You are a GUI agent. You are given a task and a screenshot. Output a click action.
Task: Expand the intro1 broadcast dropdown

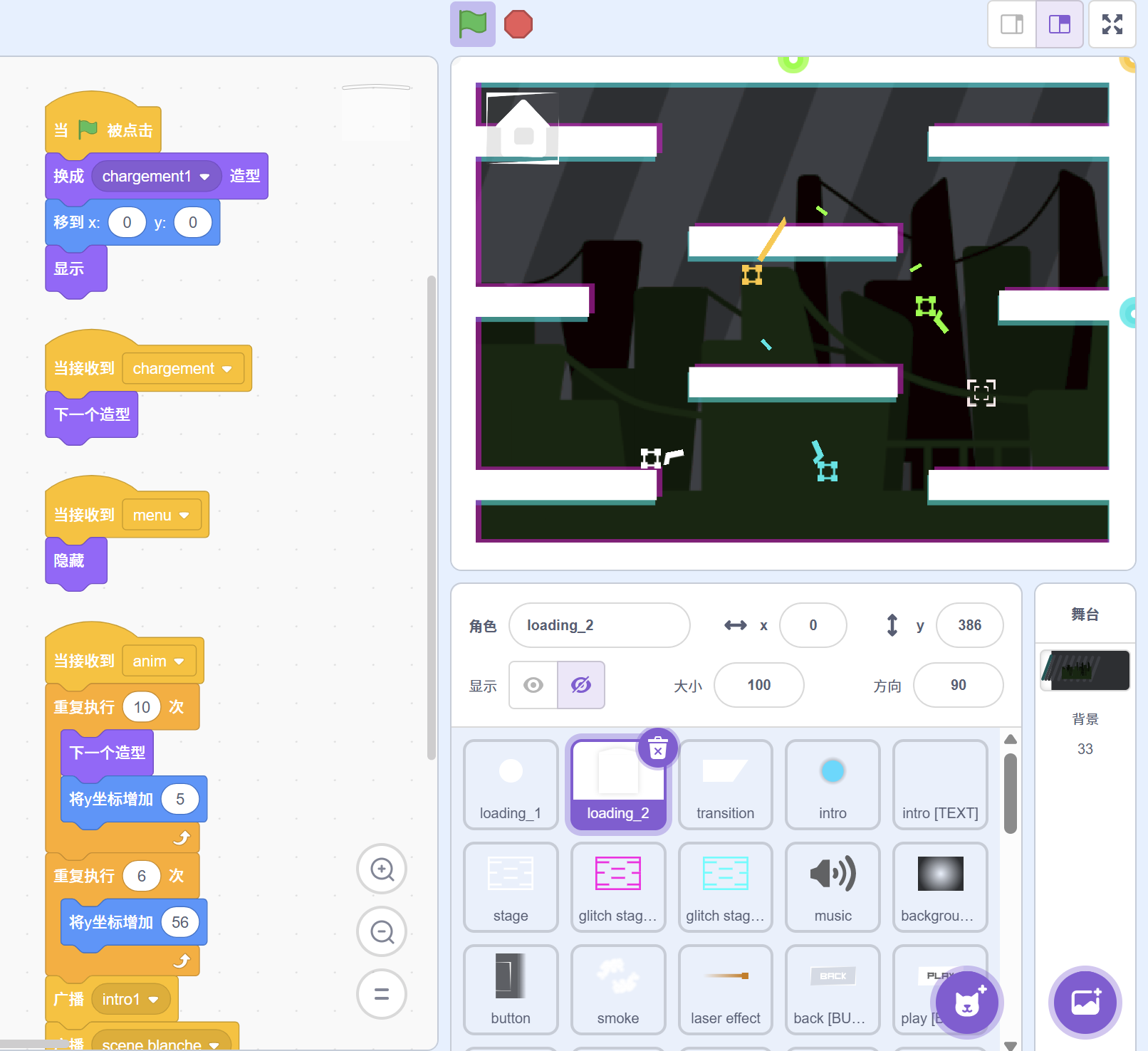[x=153, y=1000]
